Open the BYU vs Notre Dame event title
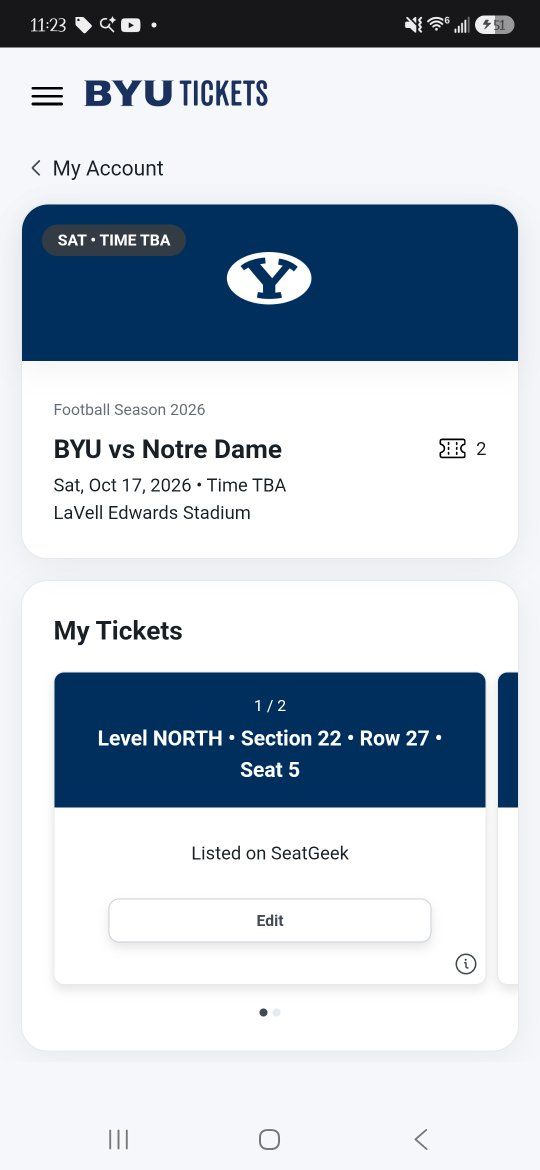 click(168, 449)
